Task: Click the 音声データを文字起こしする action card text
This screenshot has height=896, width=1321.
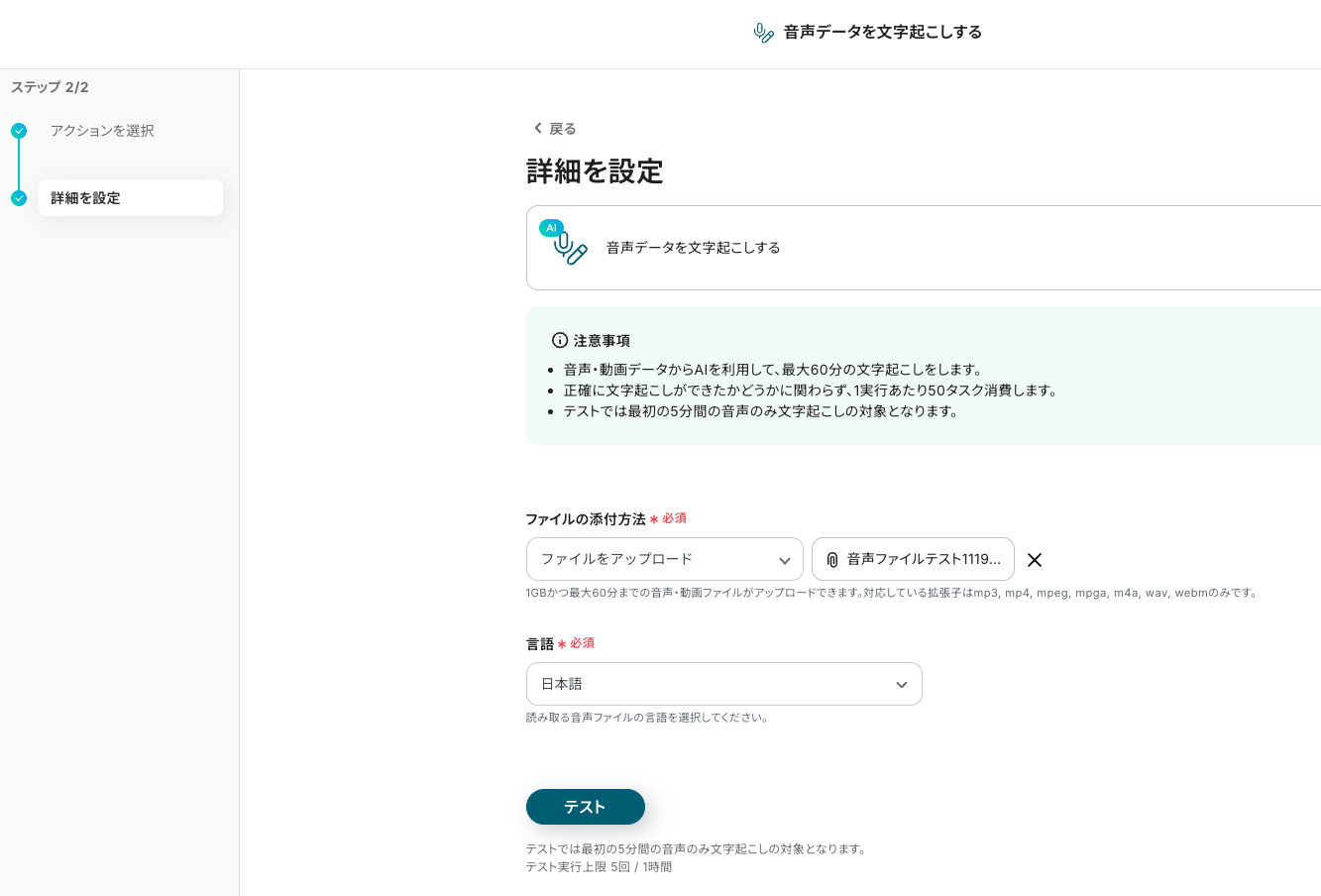Action: pyautogui.click(x=693, y=248)
